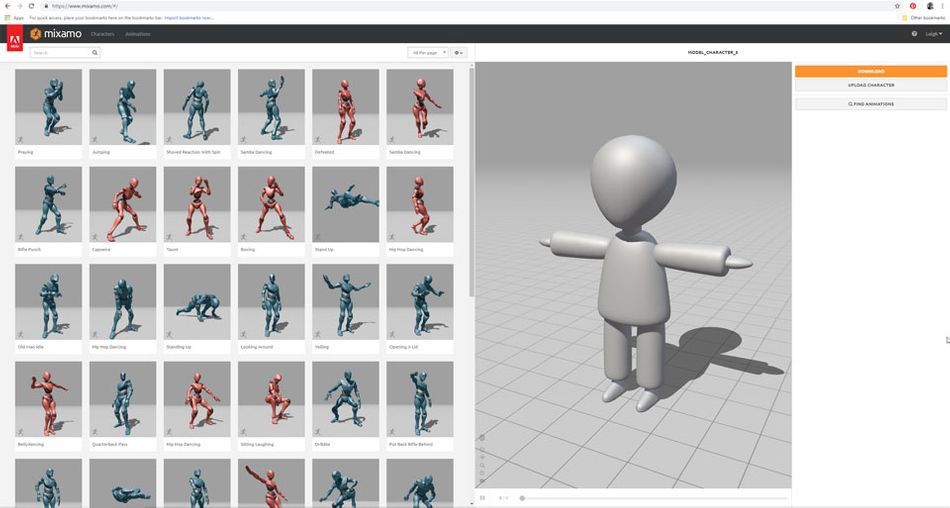The width and height of the screenshot is (950, 508).
Task: Open the per page dropdown
Action: tap(428, 53)
